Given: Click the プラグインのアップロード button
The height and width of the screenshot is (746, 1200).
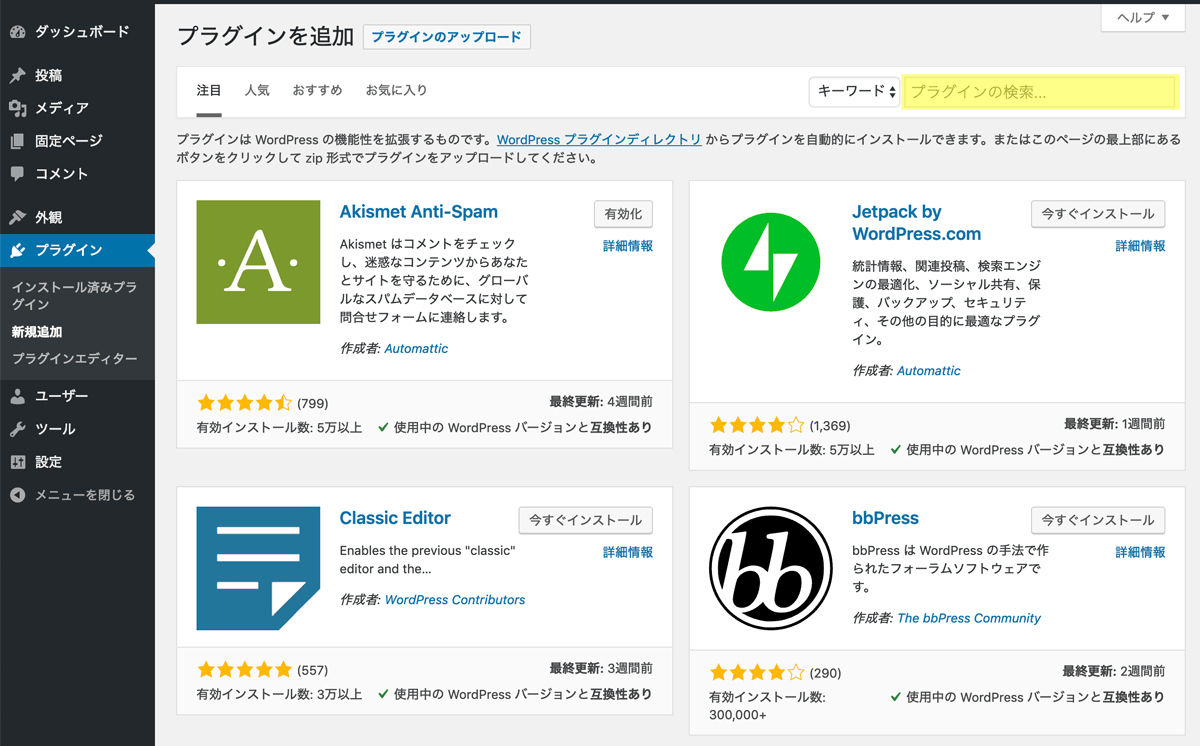Looking at the screenshot, I should [x=447, y=37].
